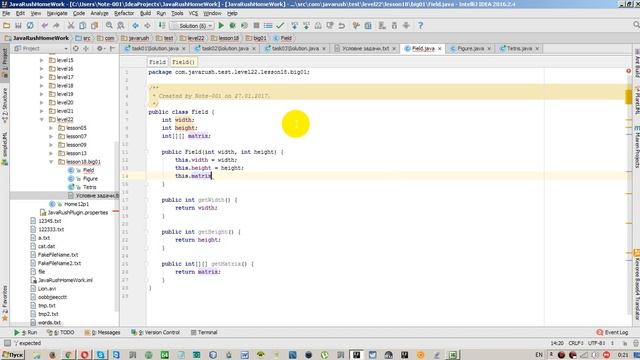Click the Make Project build icon
This screenshot has height=360, width=640.
point(162,25)
